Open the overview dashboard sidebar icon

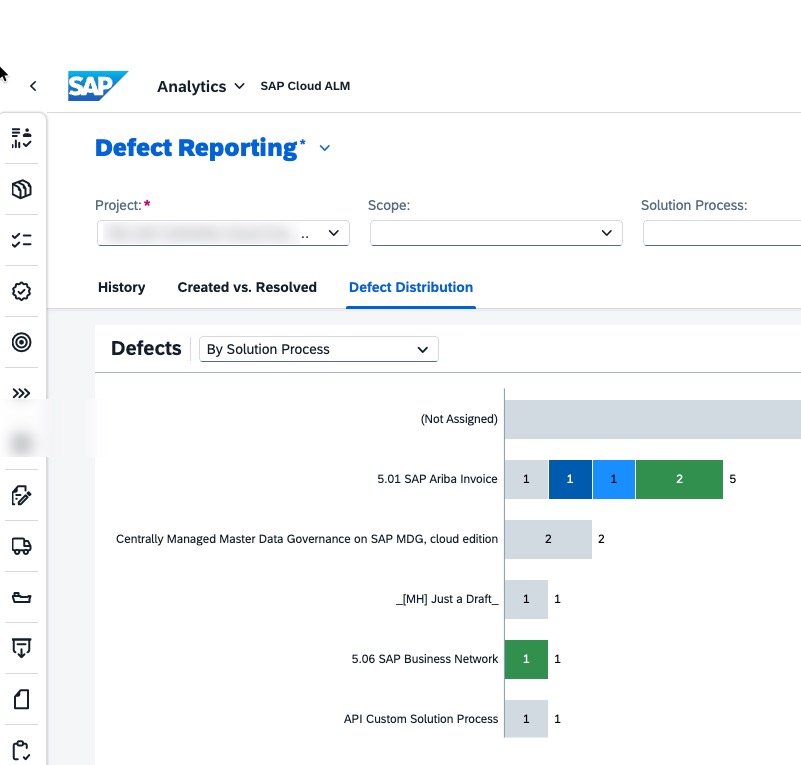coord(21,138)
